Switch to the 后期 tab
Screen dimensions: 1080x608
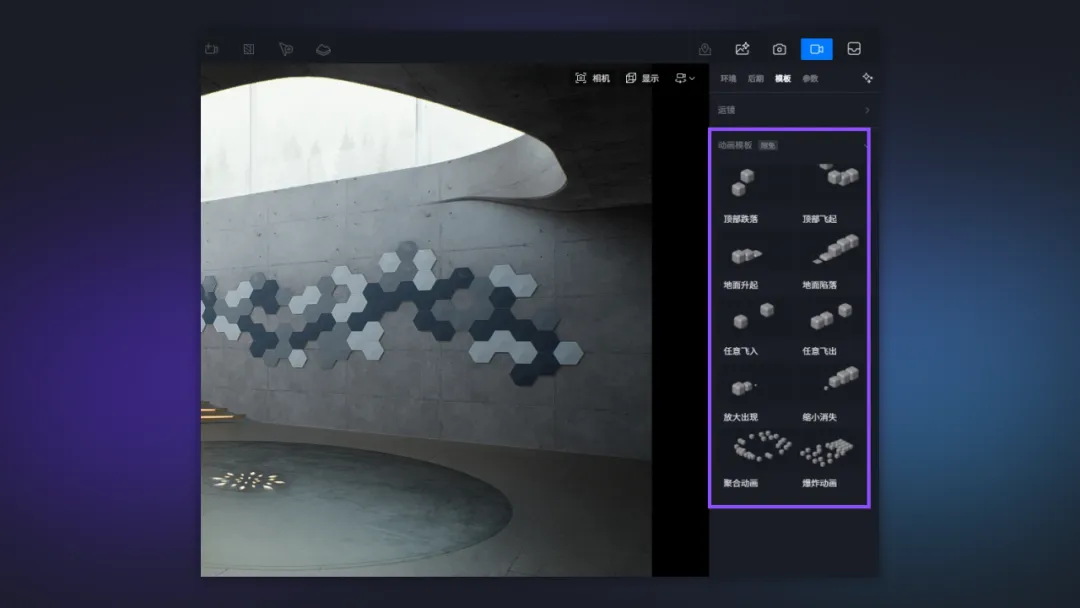(x=755, y=78)
